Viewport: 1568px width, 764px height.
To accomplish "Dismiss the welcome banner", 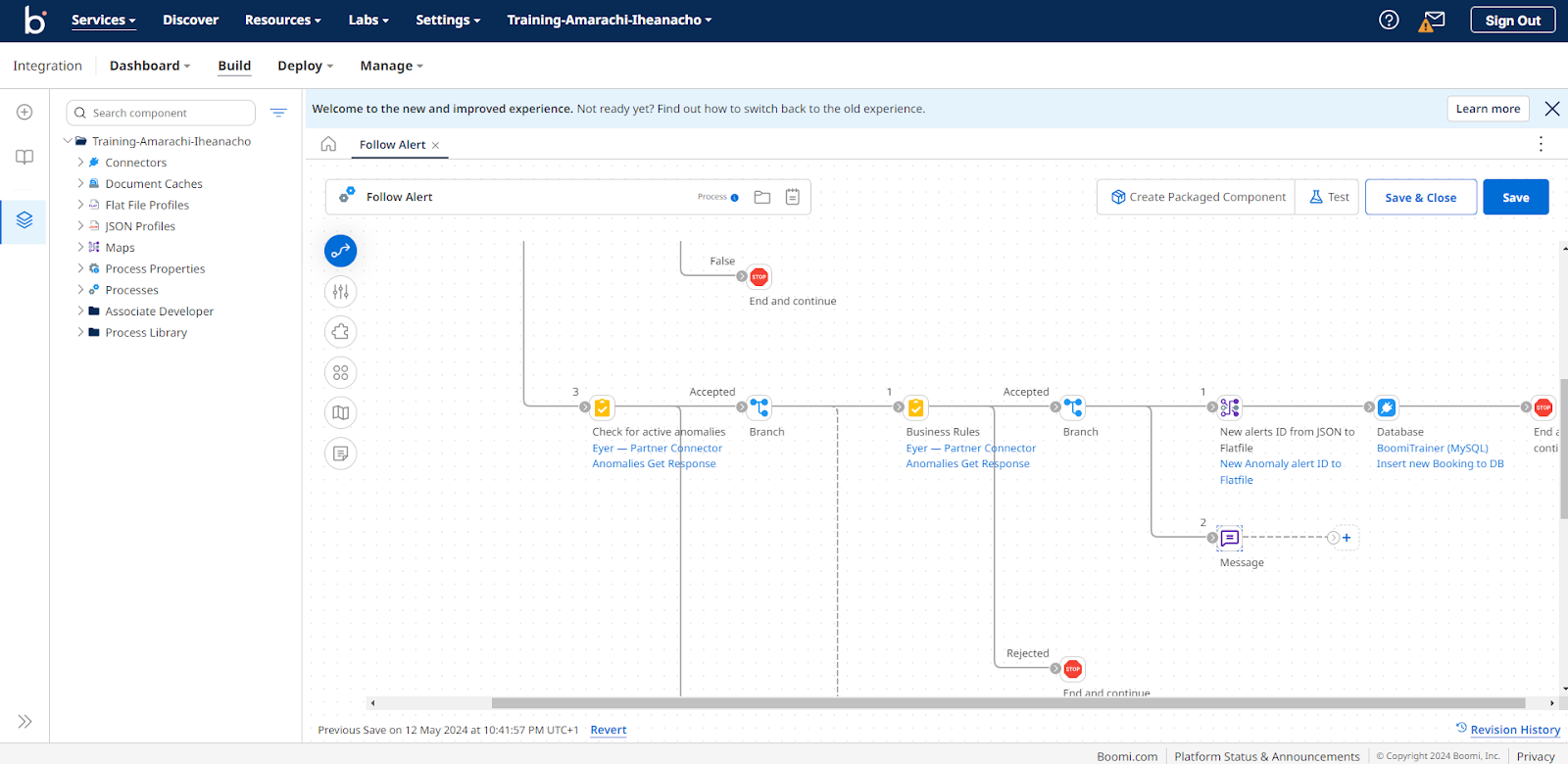I will (x=1552, y=109).
